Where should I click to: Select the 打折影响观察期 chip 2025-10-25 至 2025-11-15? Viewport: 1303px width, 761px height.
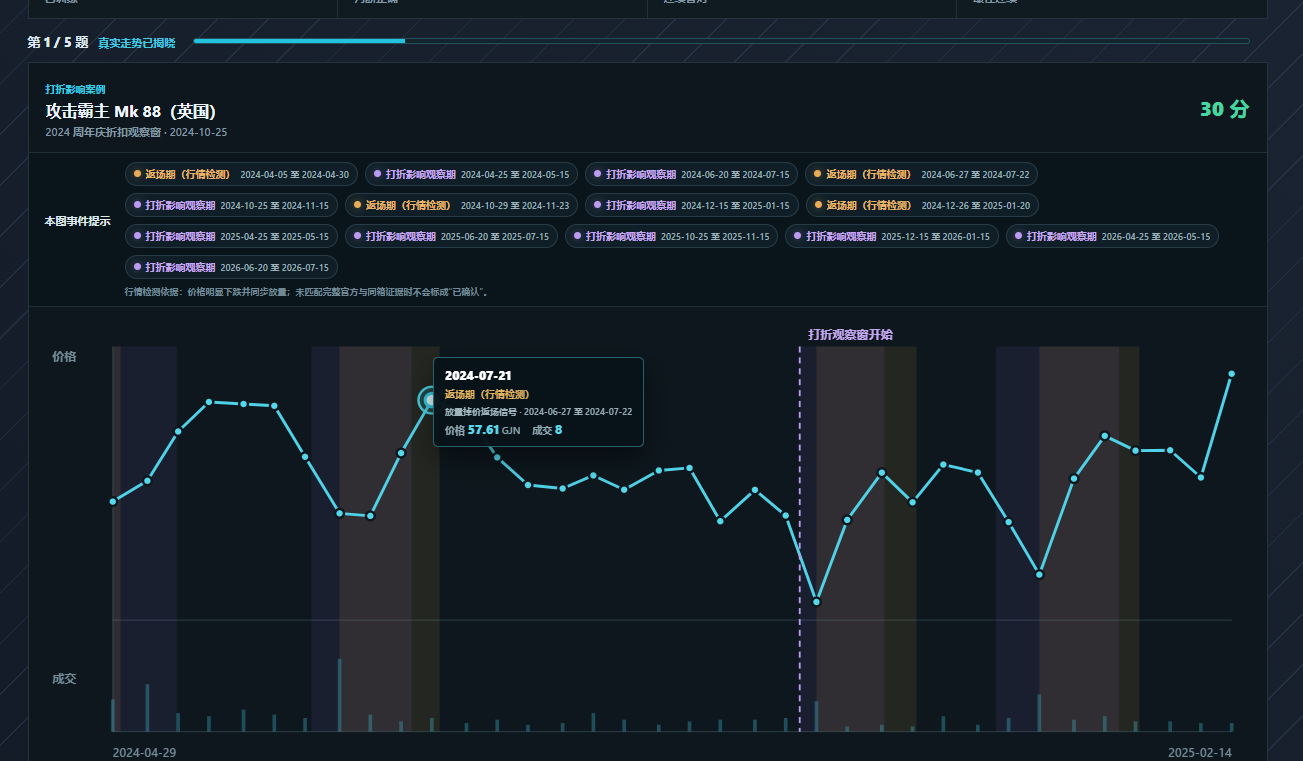pos(671,236)
